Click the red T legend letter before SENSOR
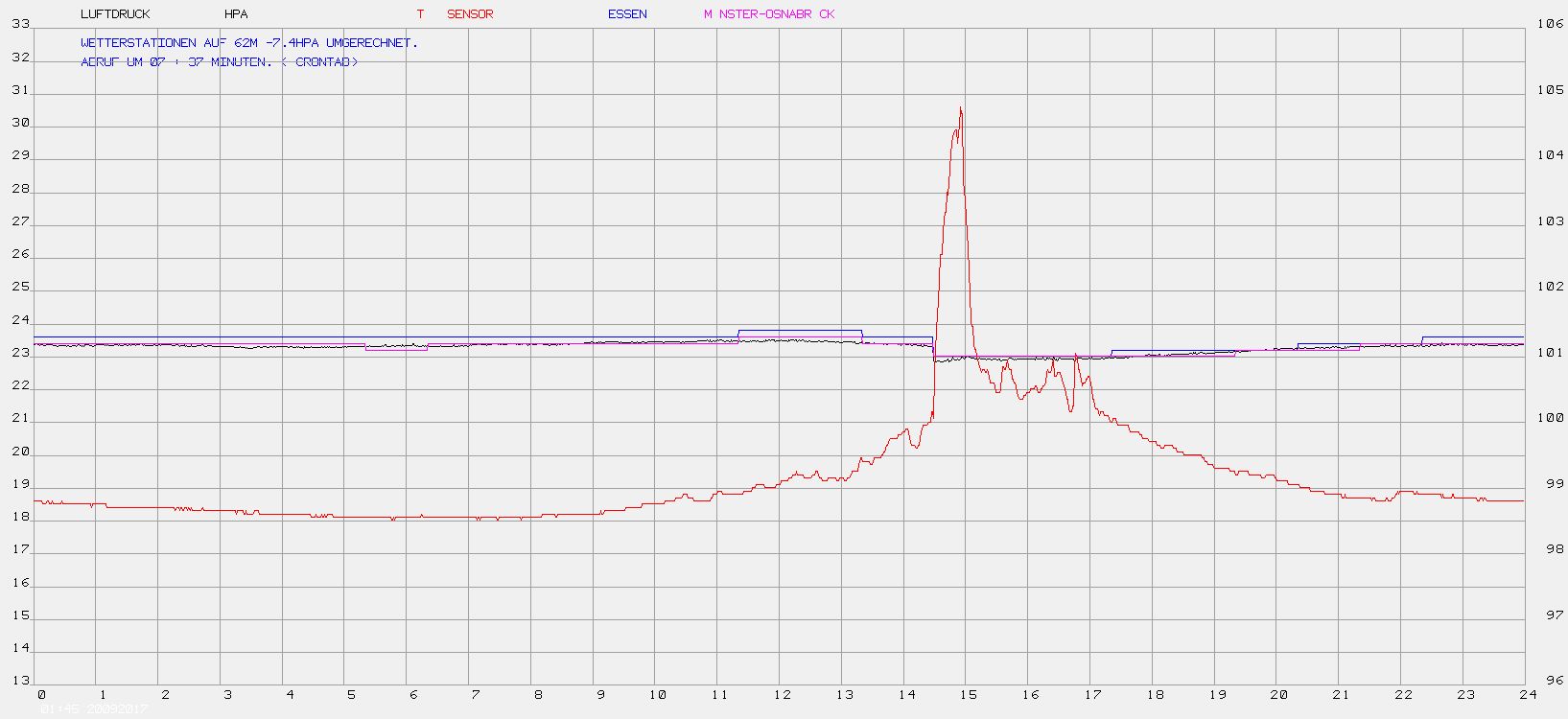The image size is (1568, 719). (420, 14)
